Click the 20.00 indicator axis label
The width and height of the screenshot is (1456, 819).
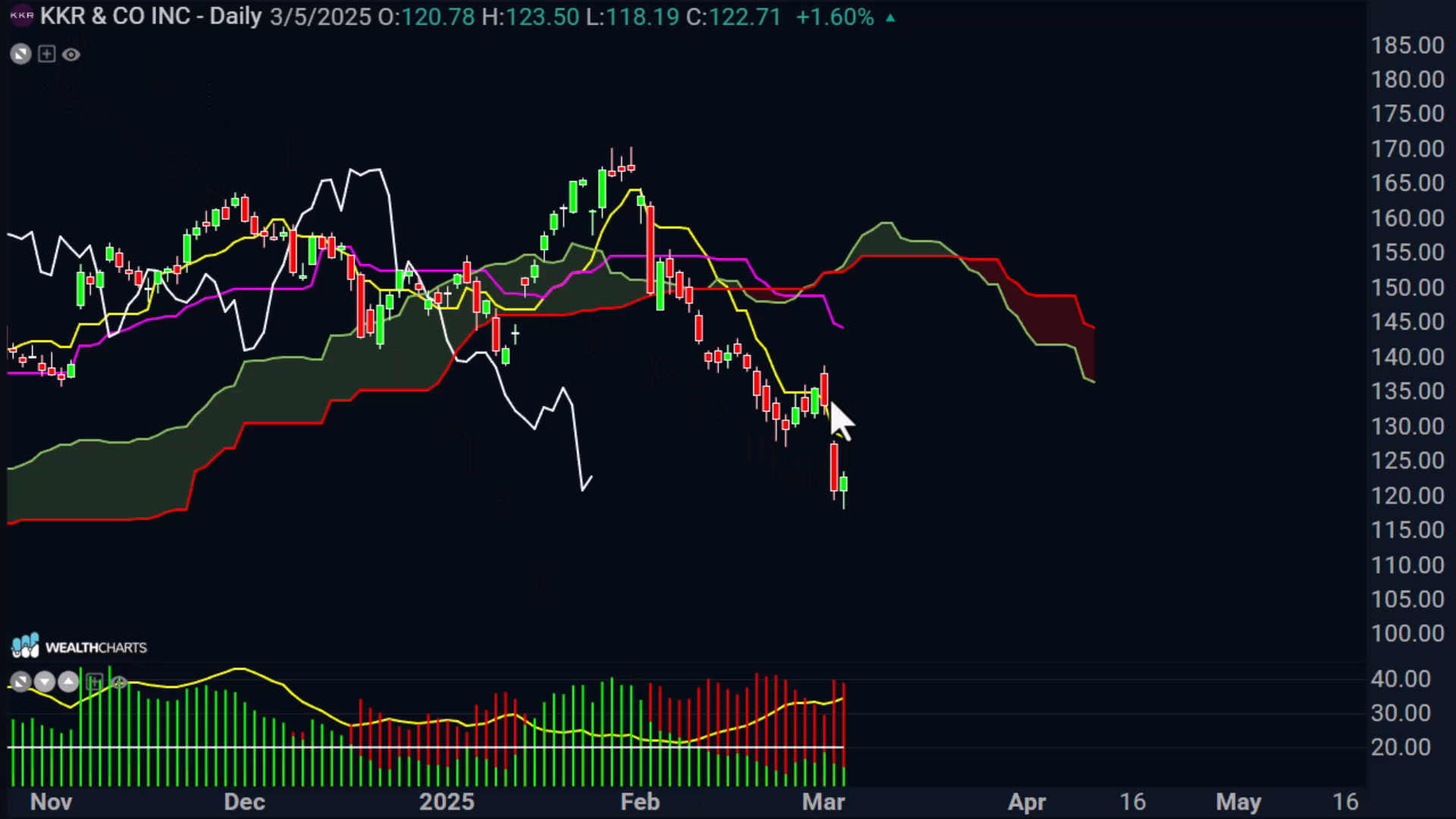(1401, 747)
